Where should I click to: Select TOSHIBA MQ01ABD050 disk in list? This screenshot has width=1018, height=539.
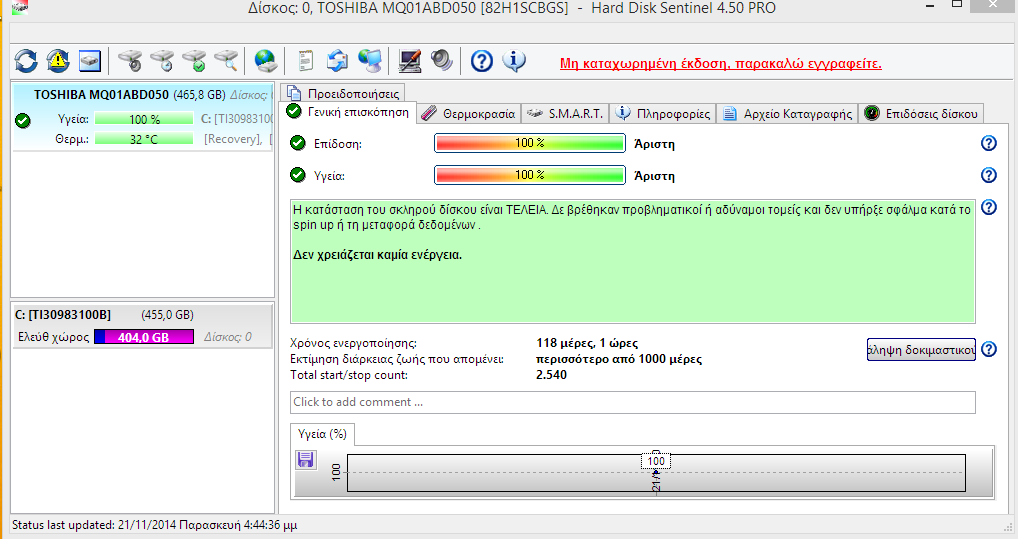[x=143, y=118]
